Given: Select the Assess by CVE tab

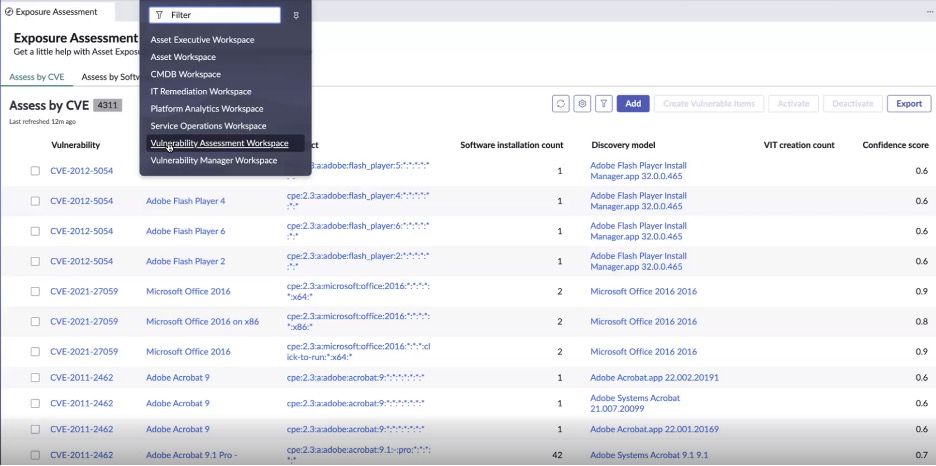Looking at the screenshot, I should tap(37, 78).
